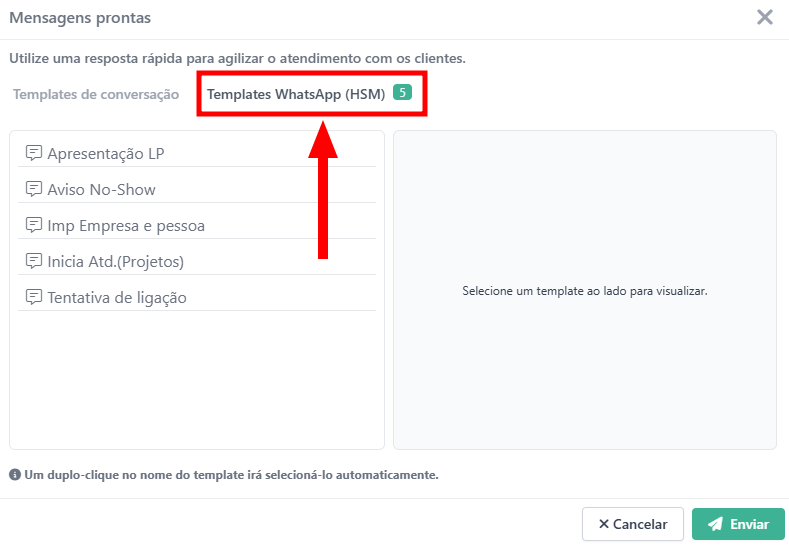Open the Templates WhatsApp (HSM) tab
The height and width of the screenshot is (545, 789).
coord(296,94)
